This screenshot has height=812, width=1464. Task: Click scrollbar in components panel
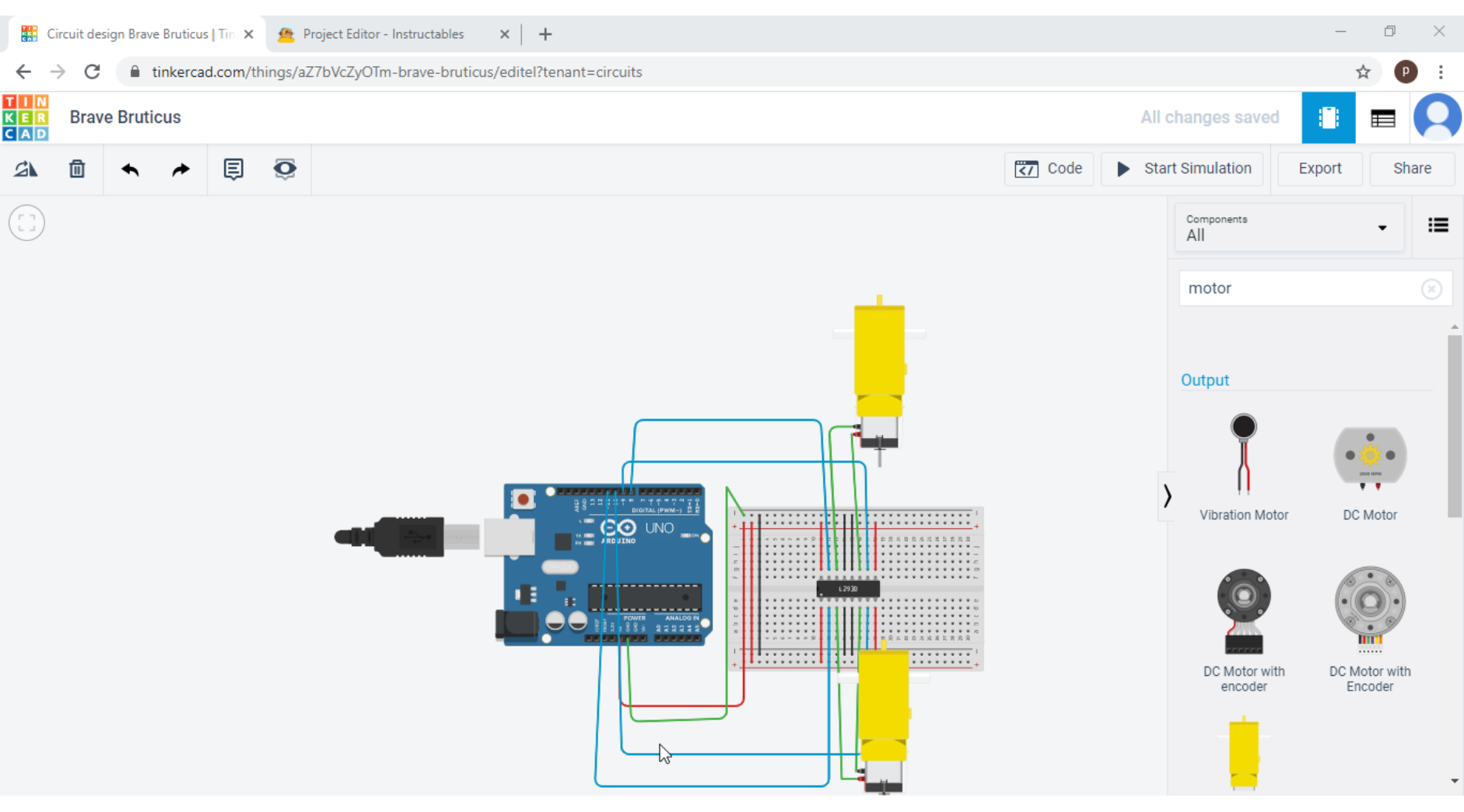click(x=1454, y=426)
